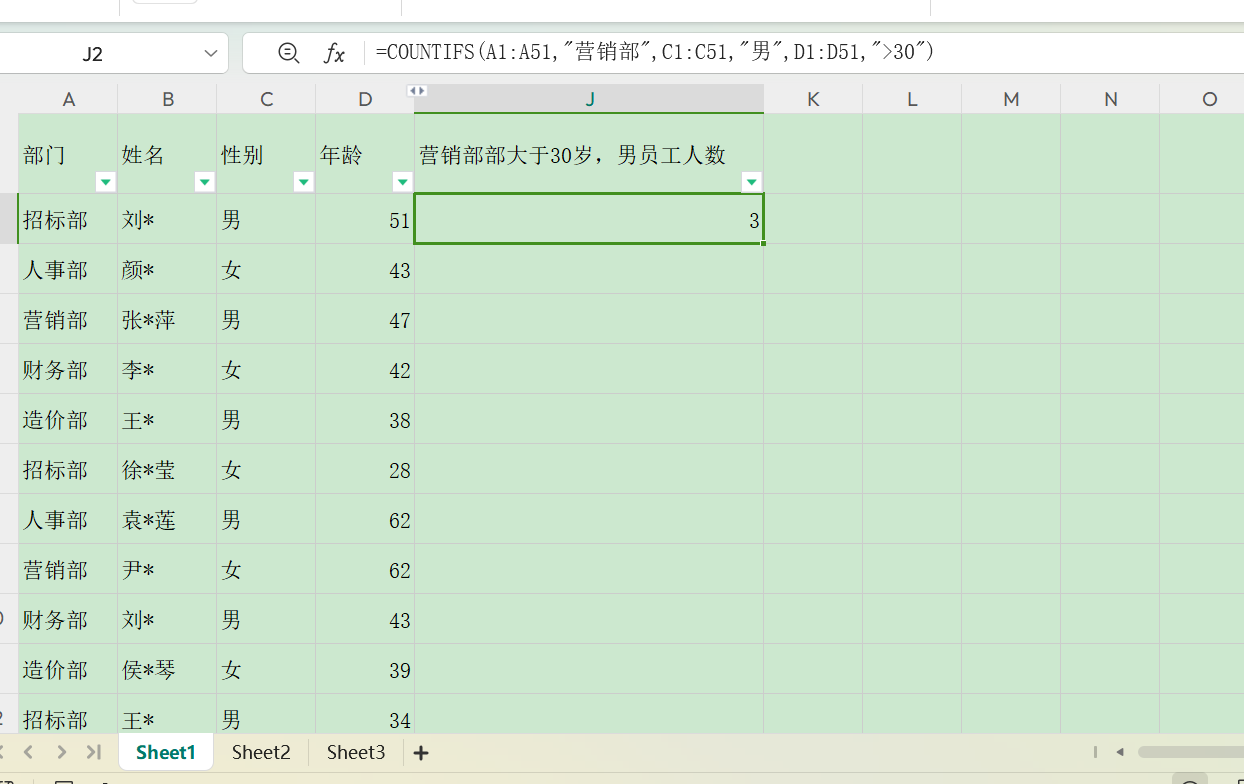Click 造价部 in the 侯*琴 row

click(x=68, y=670)
